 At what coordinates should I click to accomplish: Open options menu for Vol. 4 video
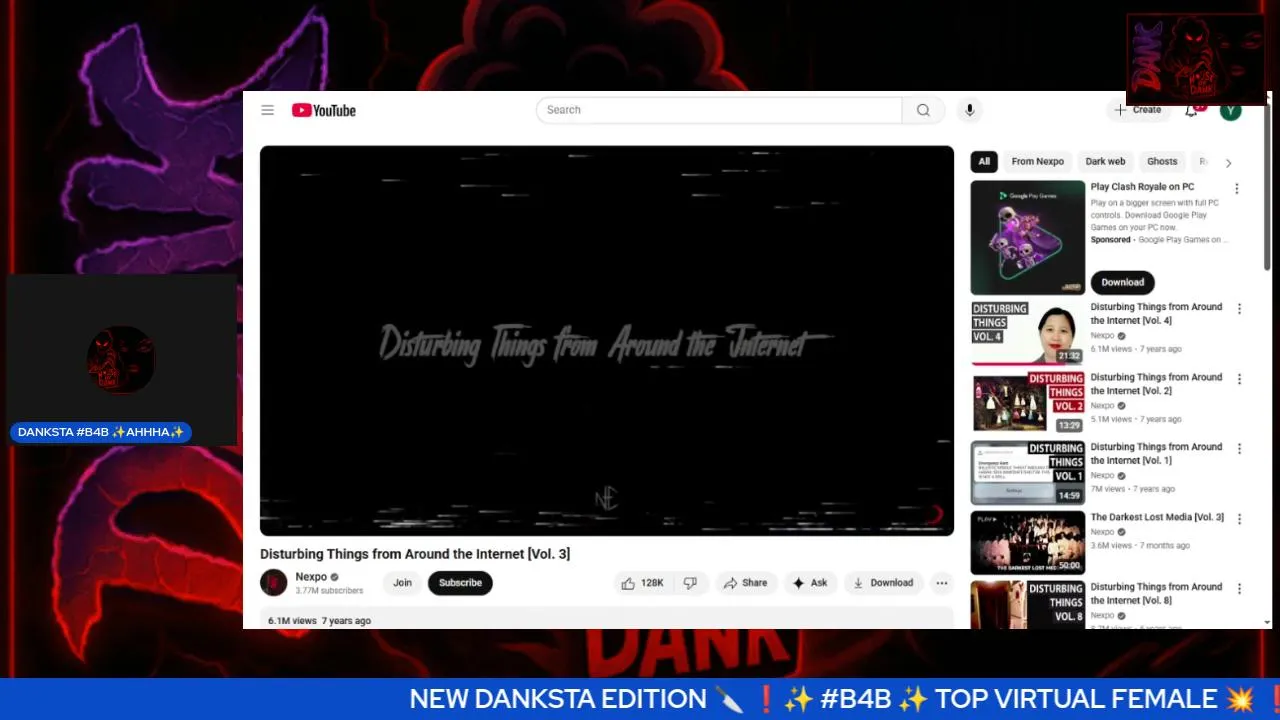click(1239, 309)
